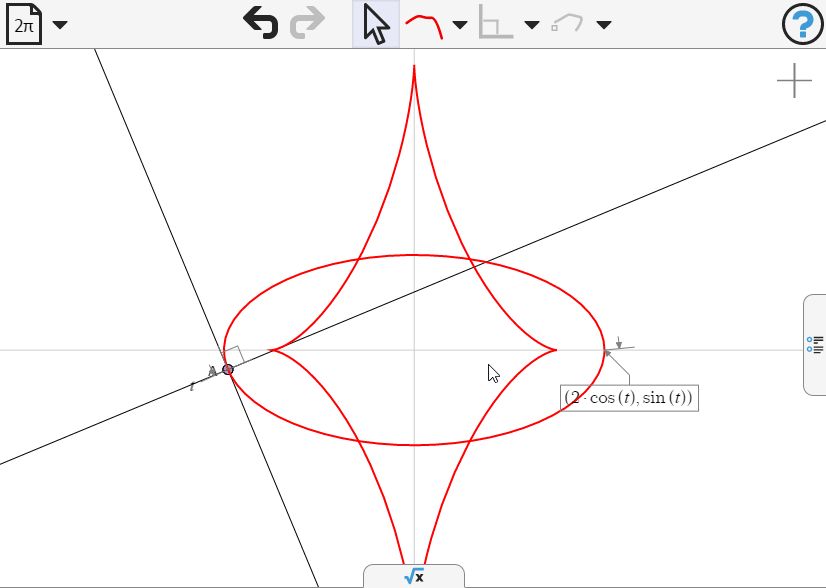Expand the polygon tool dropdown arrow
Screen dimensions: 826x588
(604, 25)
